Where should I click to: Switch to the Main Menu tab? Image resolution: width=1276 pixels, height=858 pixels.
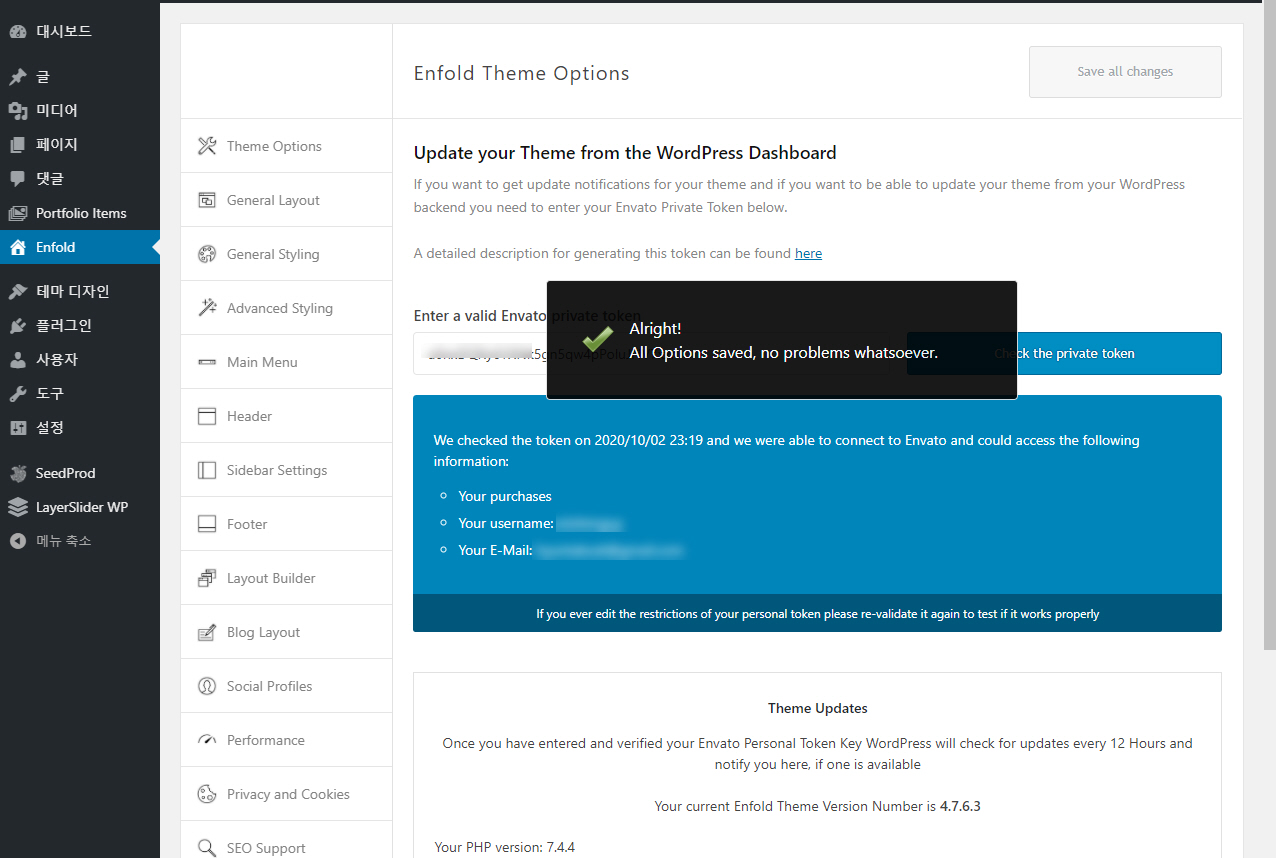[x=286, y=362]
